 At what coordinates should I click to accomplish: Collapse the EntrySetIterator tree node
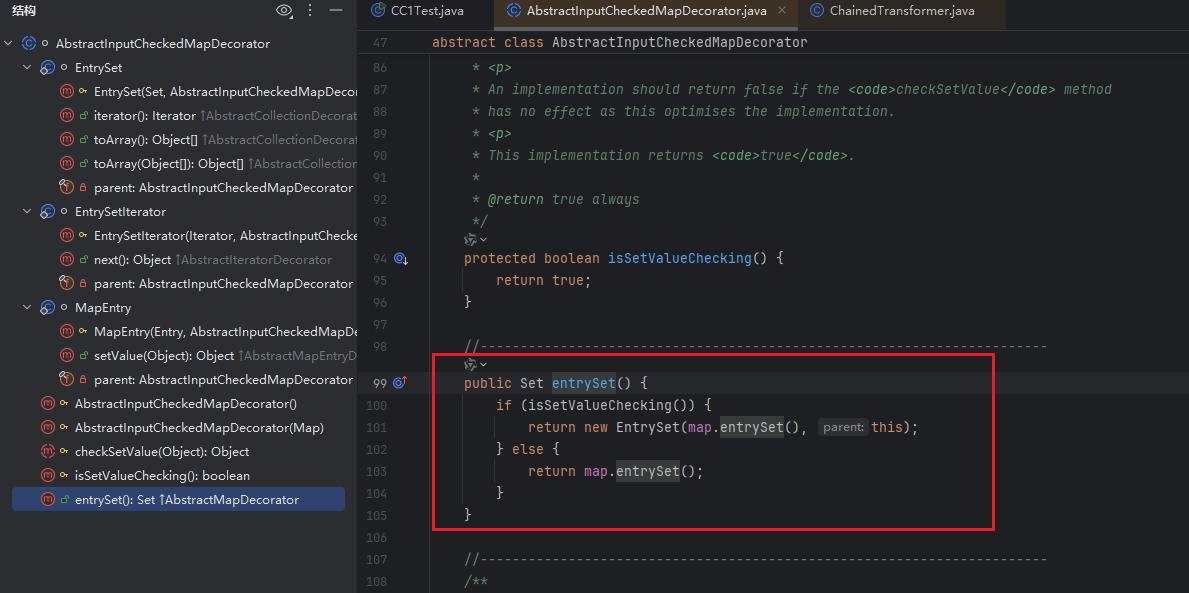pos(28,212)
